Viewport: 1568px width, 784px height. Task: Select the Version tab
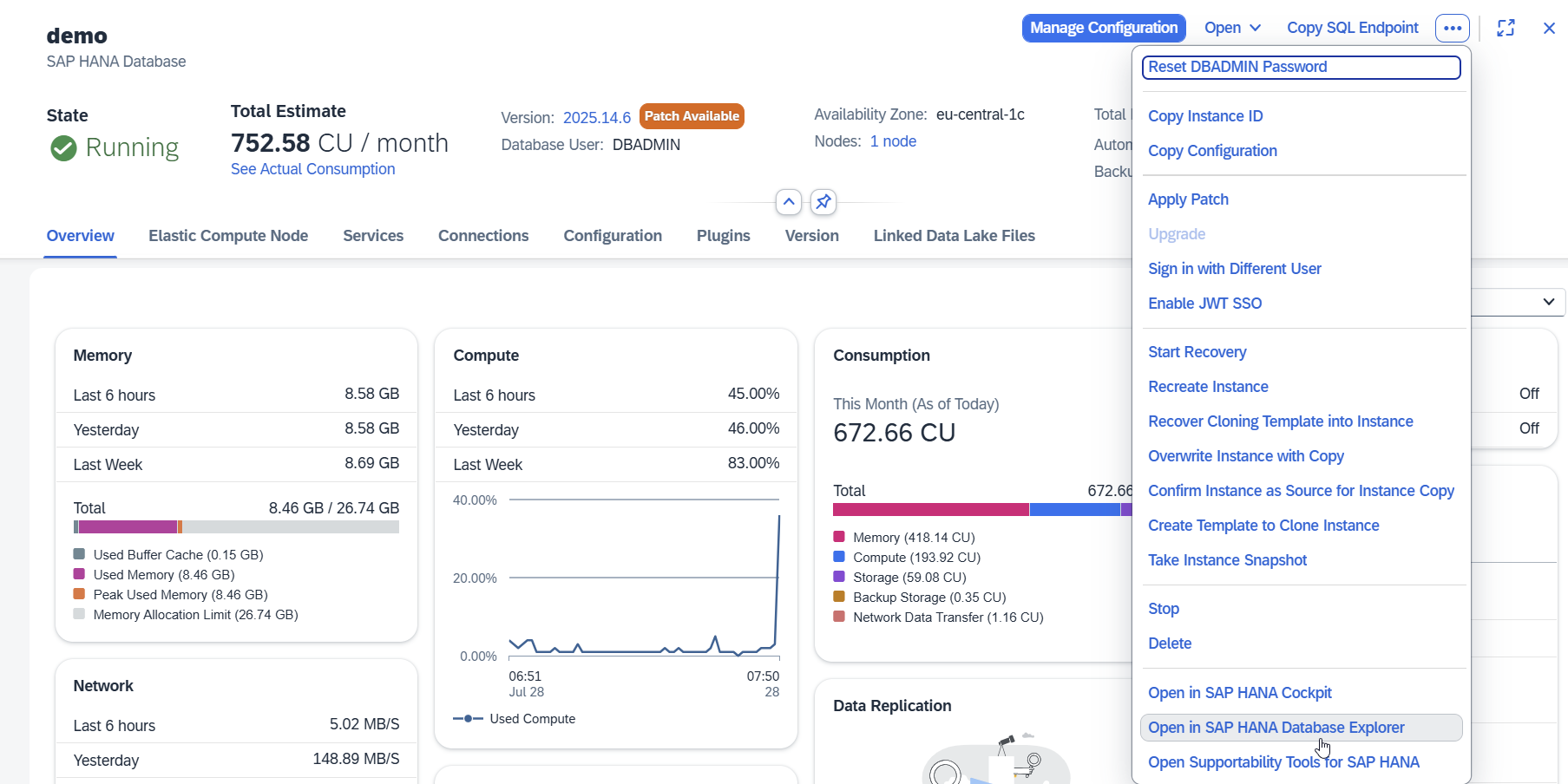coord(812,236)
